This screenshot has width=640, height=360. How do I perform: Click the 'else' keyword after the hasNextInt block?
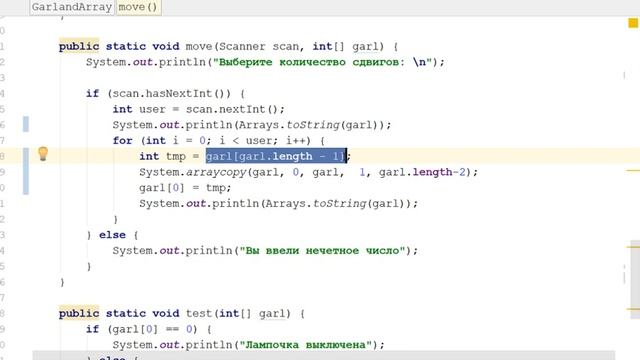pos(112,235)
